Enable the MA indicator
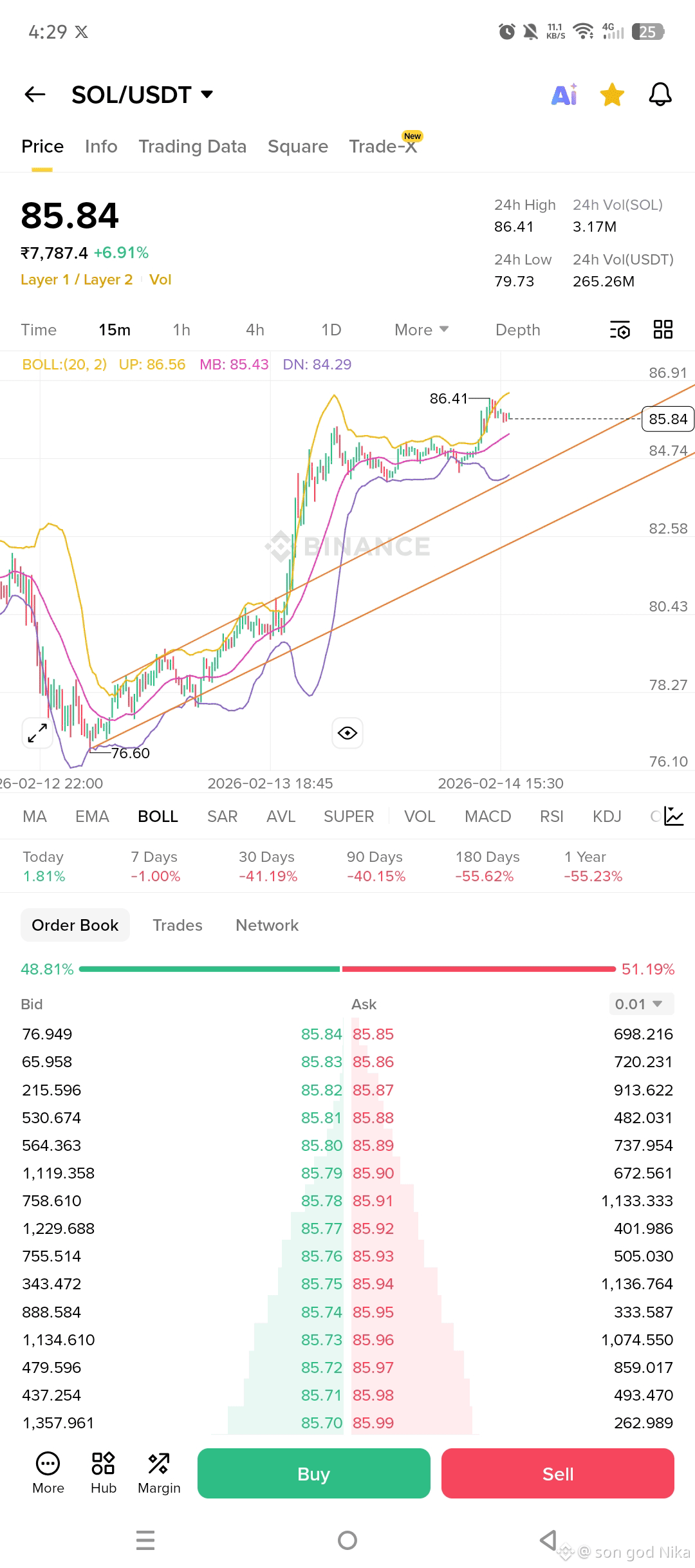Viewport: 695px width, 1568px height. point(35,816)
